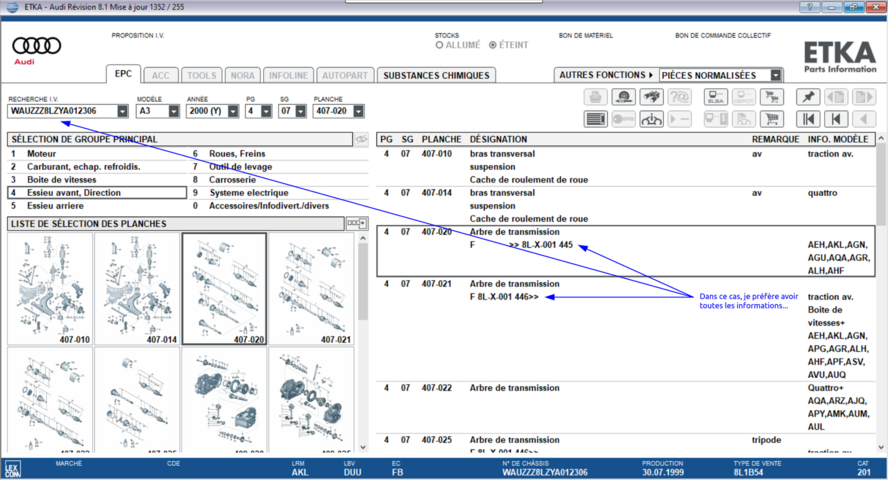
Task: Open the disc update icon
Action: coord(624,97)
